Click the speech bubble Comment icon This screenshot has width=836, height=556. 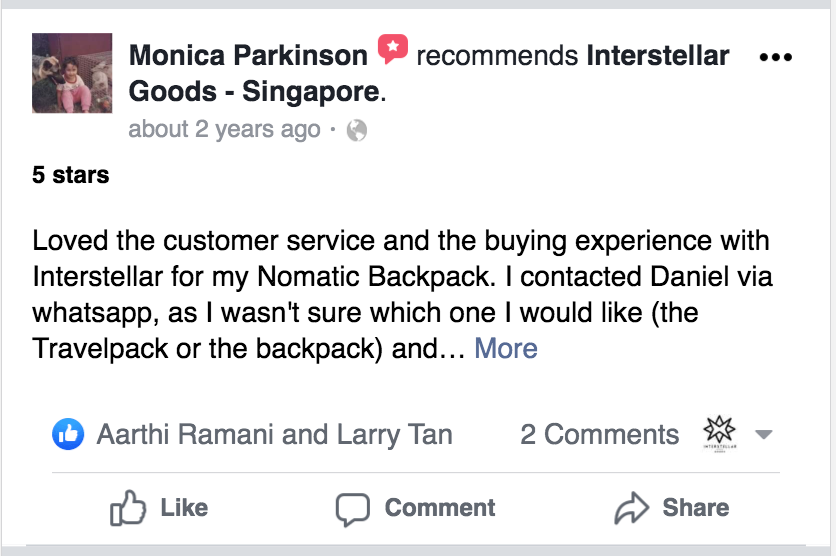(352, 509)
